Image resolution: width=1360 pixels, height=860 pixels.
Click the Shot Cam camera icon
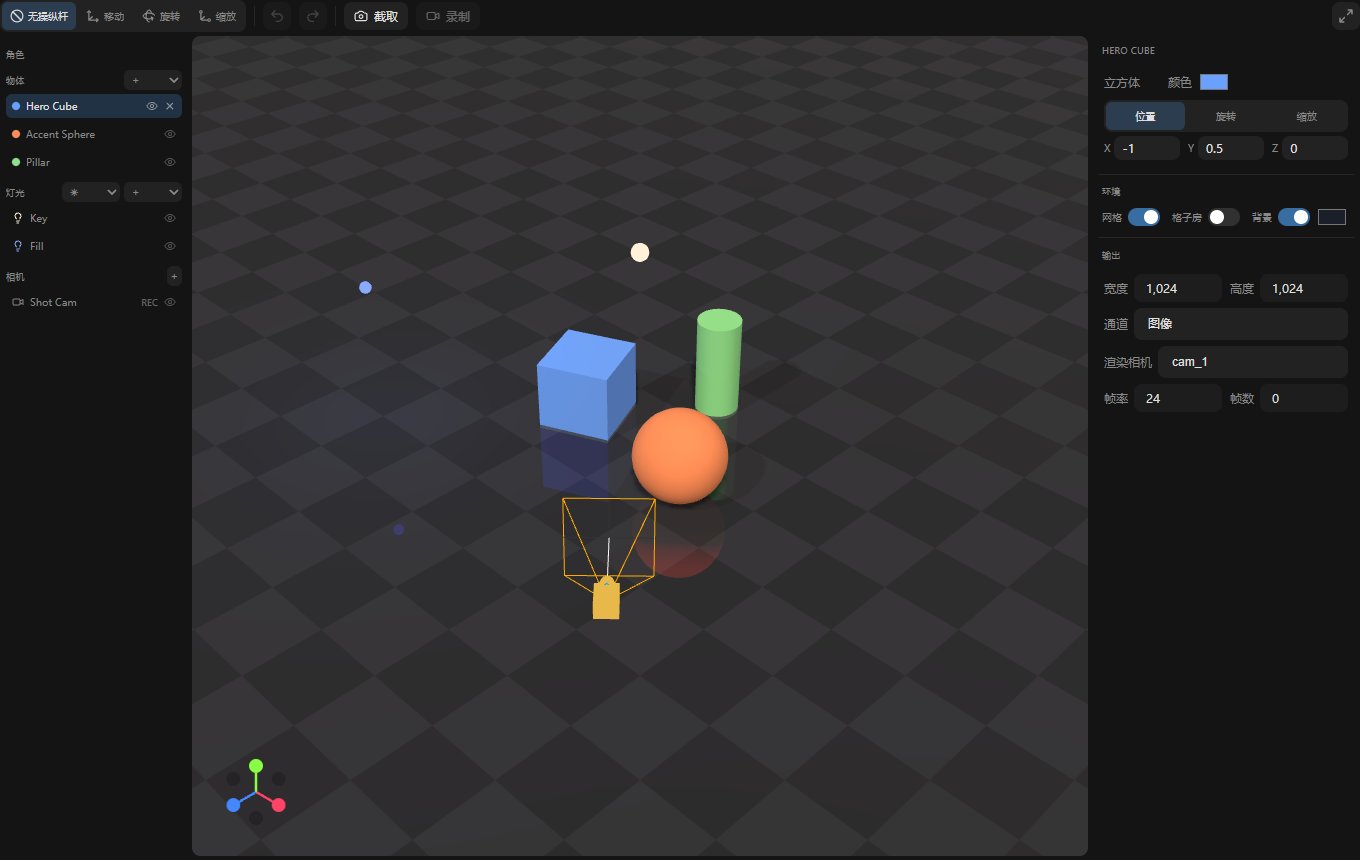[x=17, y=302]
